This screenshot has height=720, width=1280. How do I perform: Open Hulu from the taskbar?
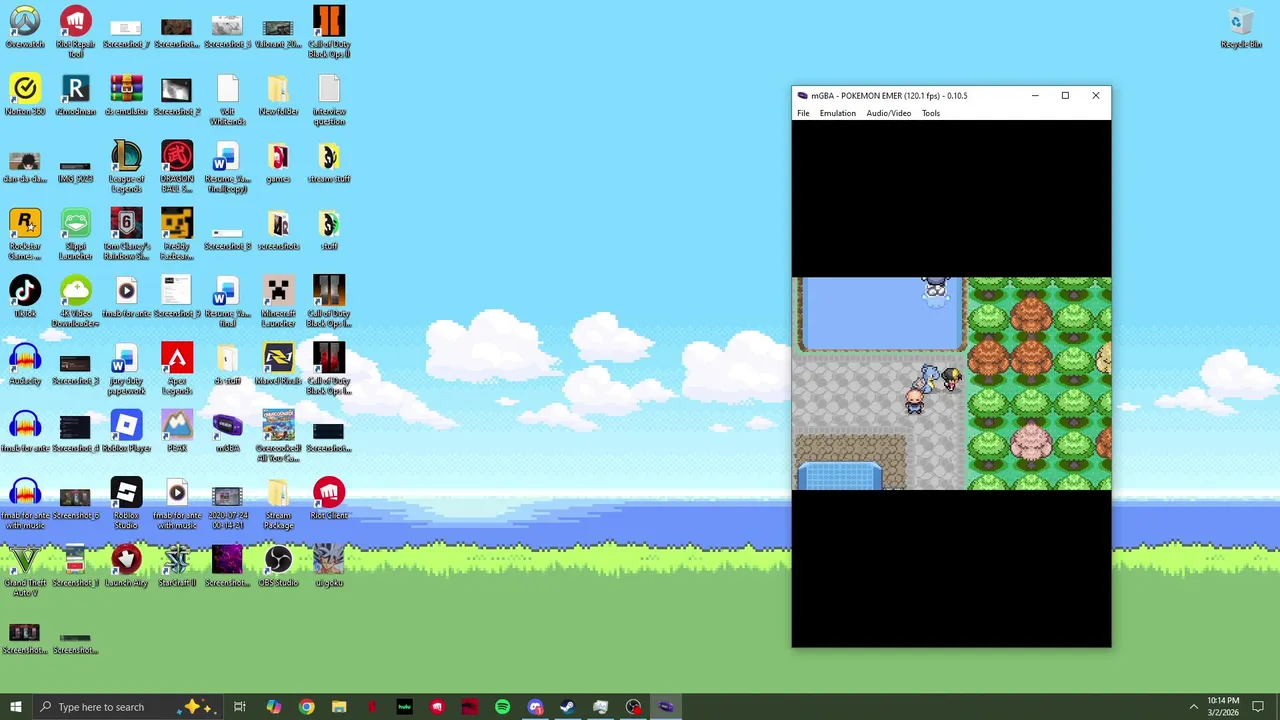[404, 707]
